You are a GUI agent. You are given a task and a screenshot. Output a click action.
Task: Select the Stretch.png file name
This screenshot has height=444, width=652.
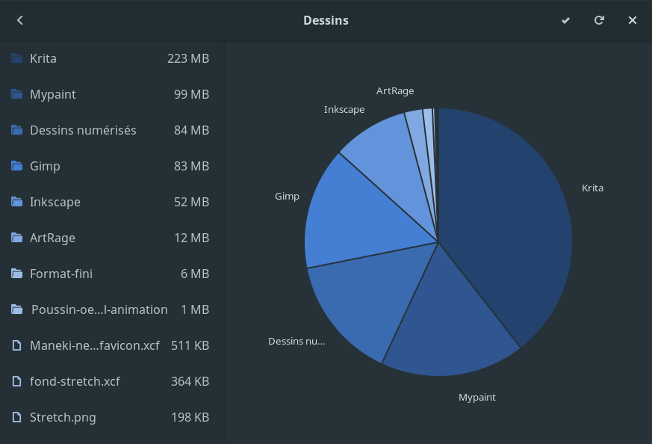[63, 418]
